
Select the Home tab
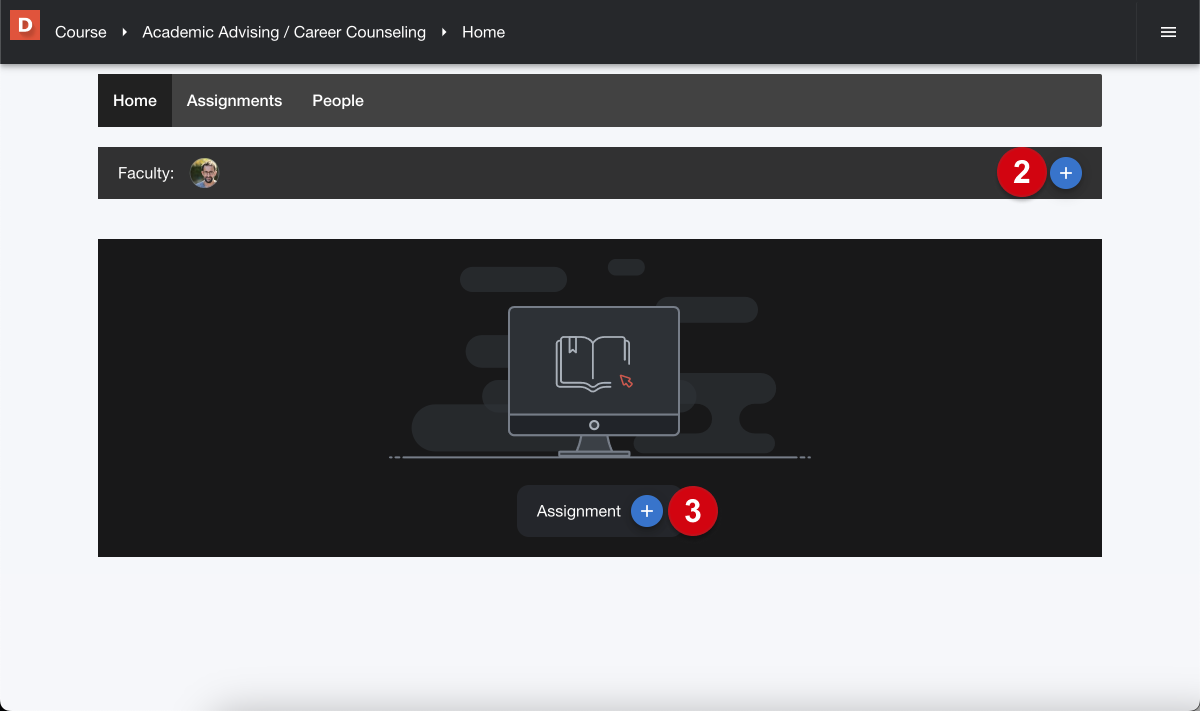pyautogui.click(x=135, y=100)
